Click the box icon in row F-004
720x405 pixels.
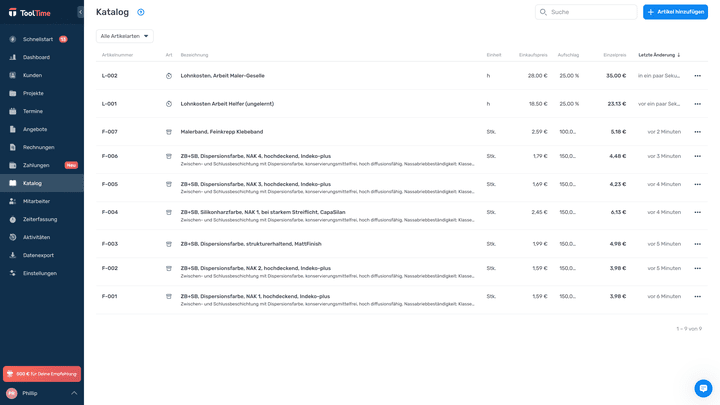[x=169, y=212]
